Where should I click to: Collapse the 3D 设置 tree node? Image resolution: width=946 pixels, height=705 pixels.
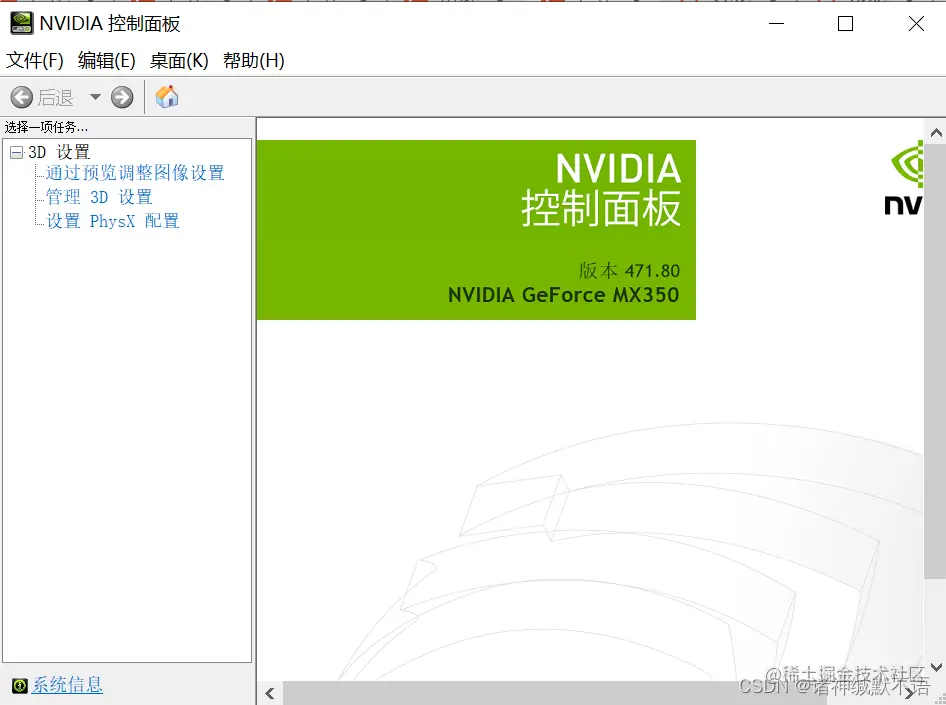pos(16,153)
